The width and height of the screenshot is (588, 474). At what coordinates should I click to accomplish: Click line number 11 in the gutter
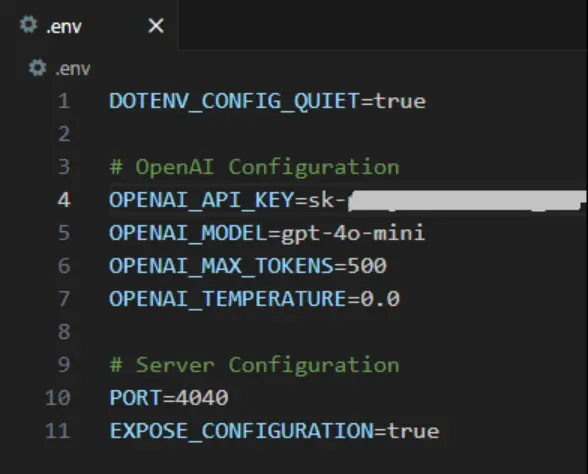coord(57,430)
